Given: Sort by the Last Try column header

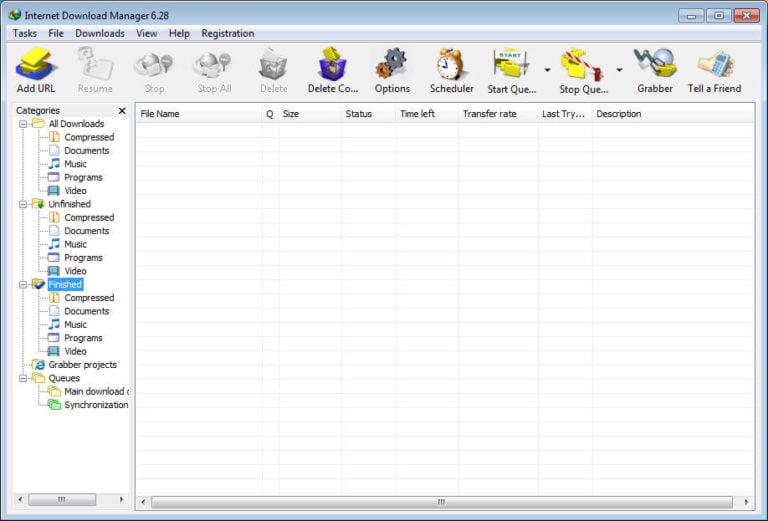Looking at the screenshot, I should [x=565, y=114].
